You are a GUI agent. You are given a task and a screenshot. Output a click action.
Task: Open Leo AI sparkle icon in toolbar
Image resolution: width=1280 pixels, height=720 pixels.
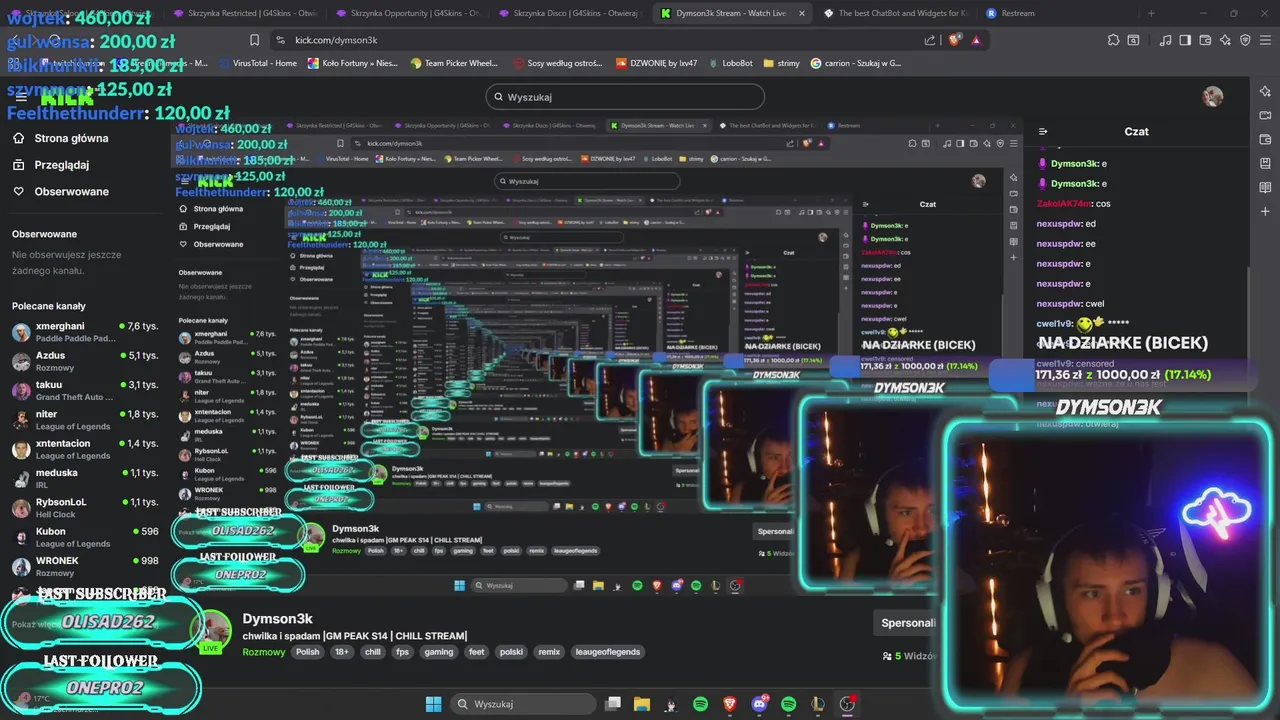(1225, 40)
